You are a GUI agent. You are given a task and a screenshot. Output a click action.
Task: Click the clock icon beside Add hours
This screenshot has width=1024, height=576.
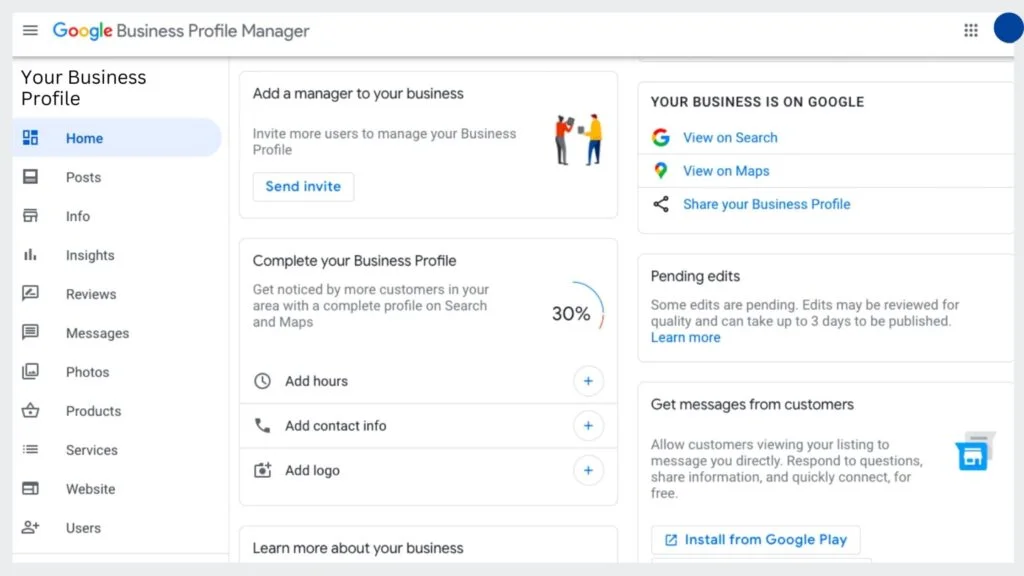pyautogui.click(x=262, y=381)
